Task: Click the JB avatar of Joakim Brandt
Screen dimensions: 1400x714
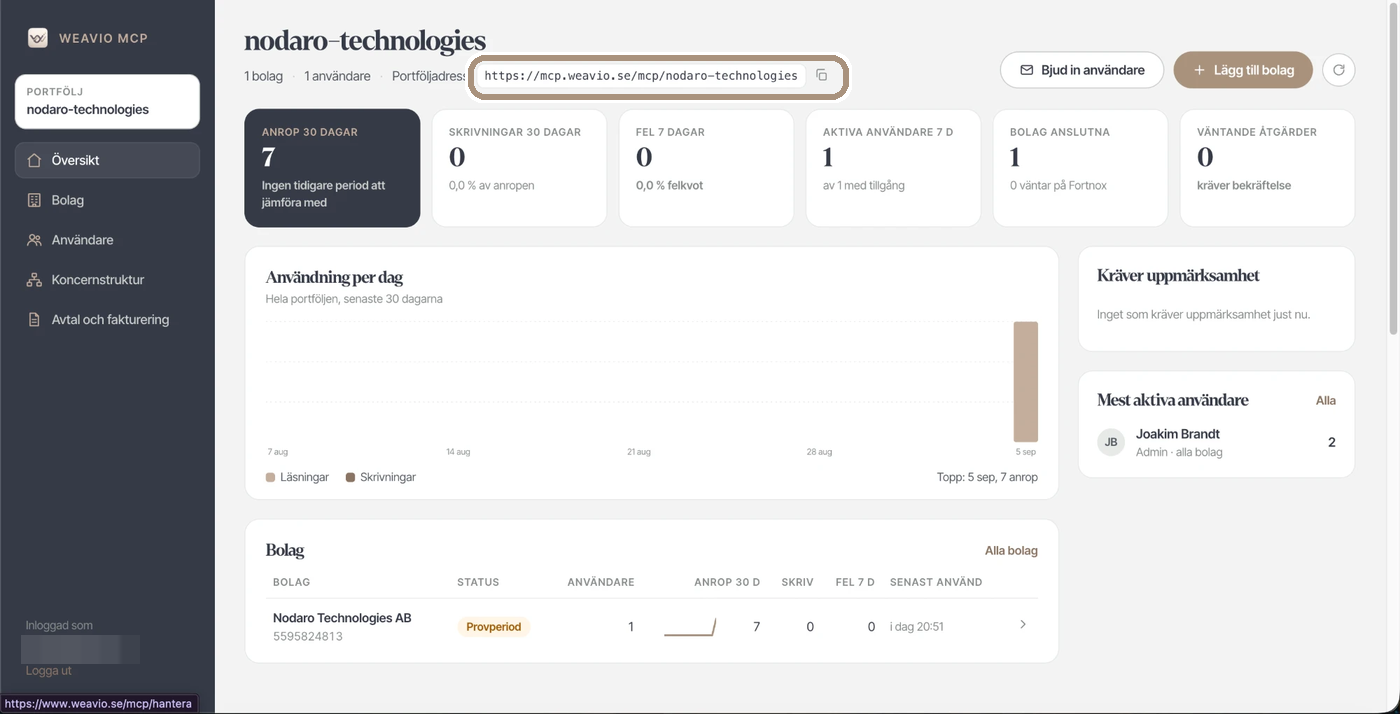Action: click(x=1111, y=442)
